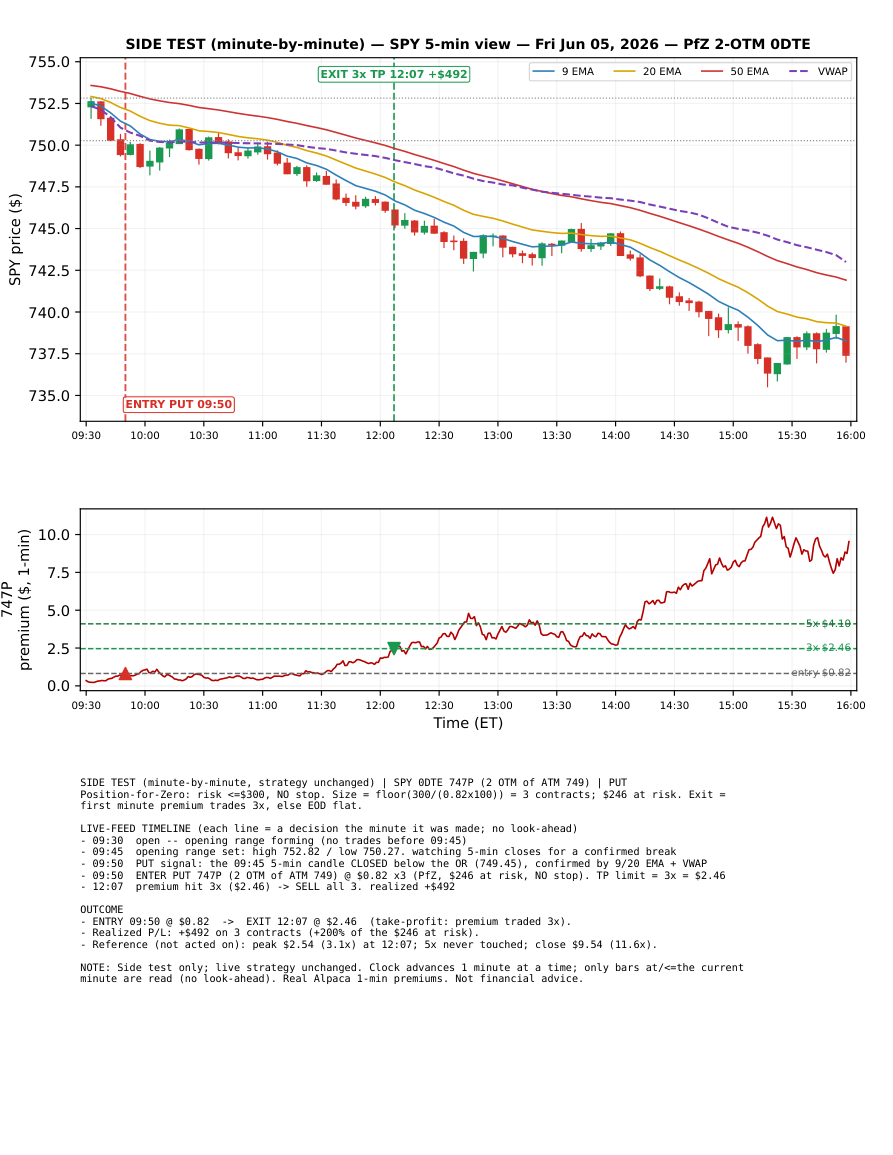This screenshot has height=1155, width=893.
Task: Click the '13:30' time tick under the premium chart
Action: point(556,705)
